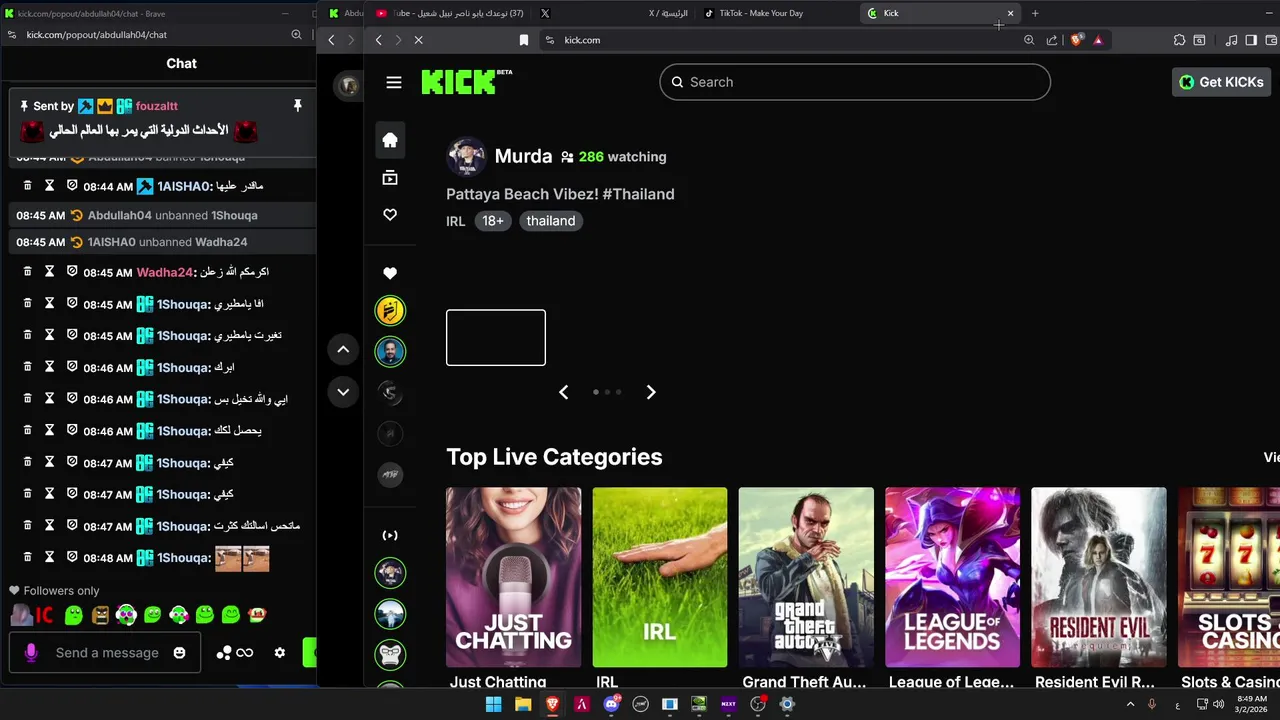Screen dimensions: 1280x720
Task: Open a new browser tab
Action: [1035, 13]
